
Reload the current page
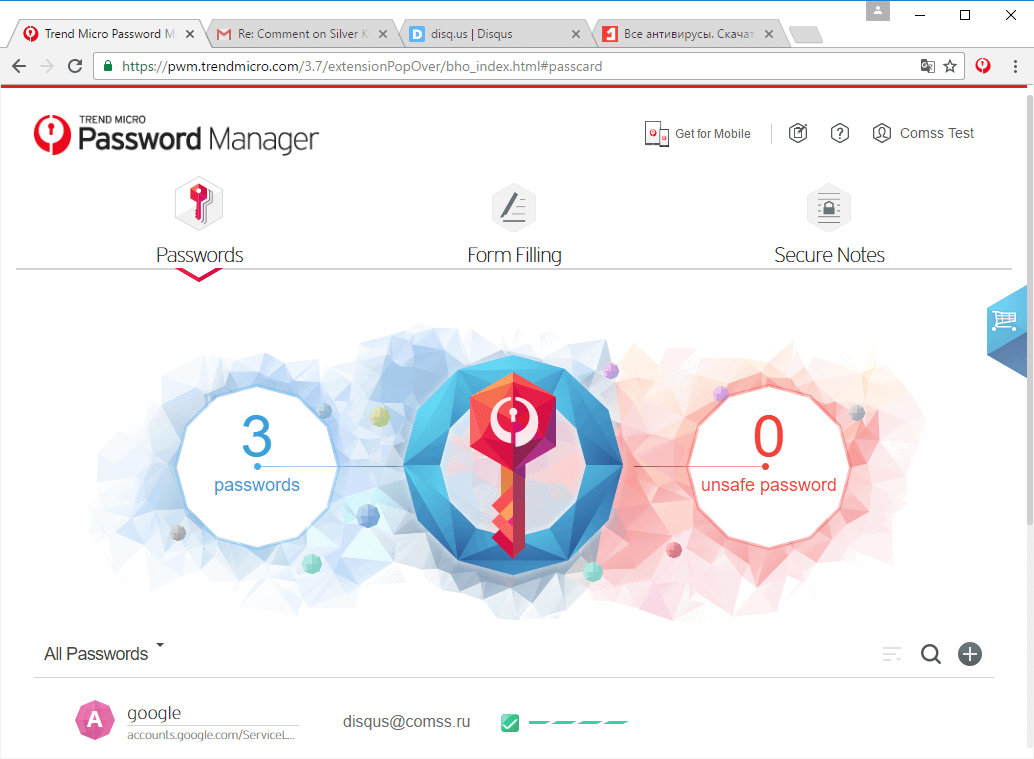(x=75, y=66)
